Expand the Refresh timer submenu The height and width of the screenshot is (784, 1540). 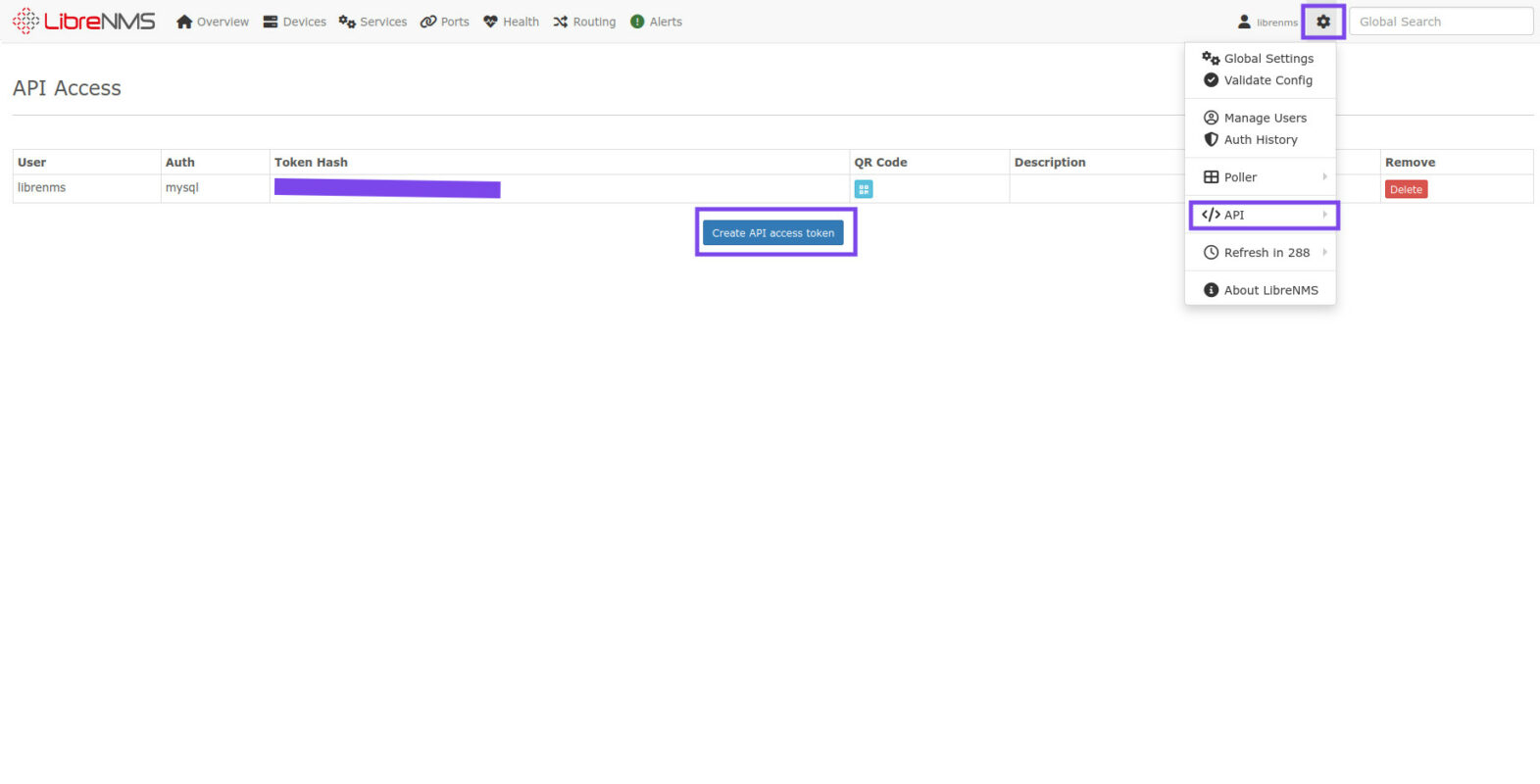pyautogui.click(x=1260, y=253)
